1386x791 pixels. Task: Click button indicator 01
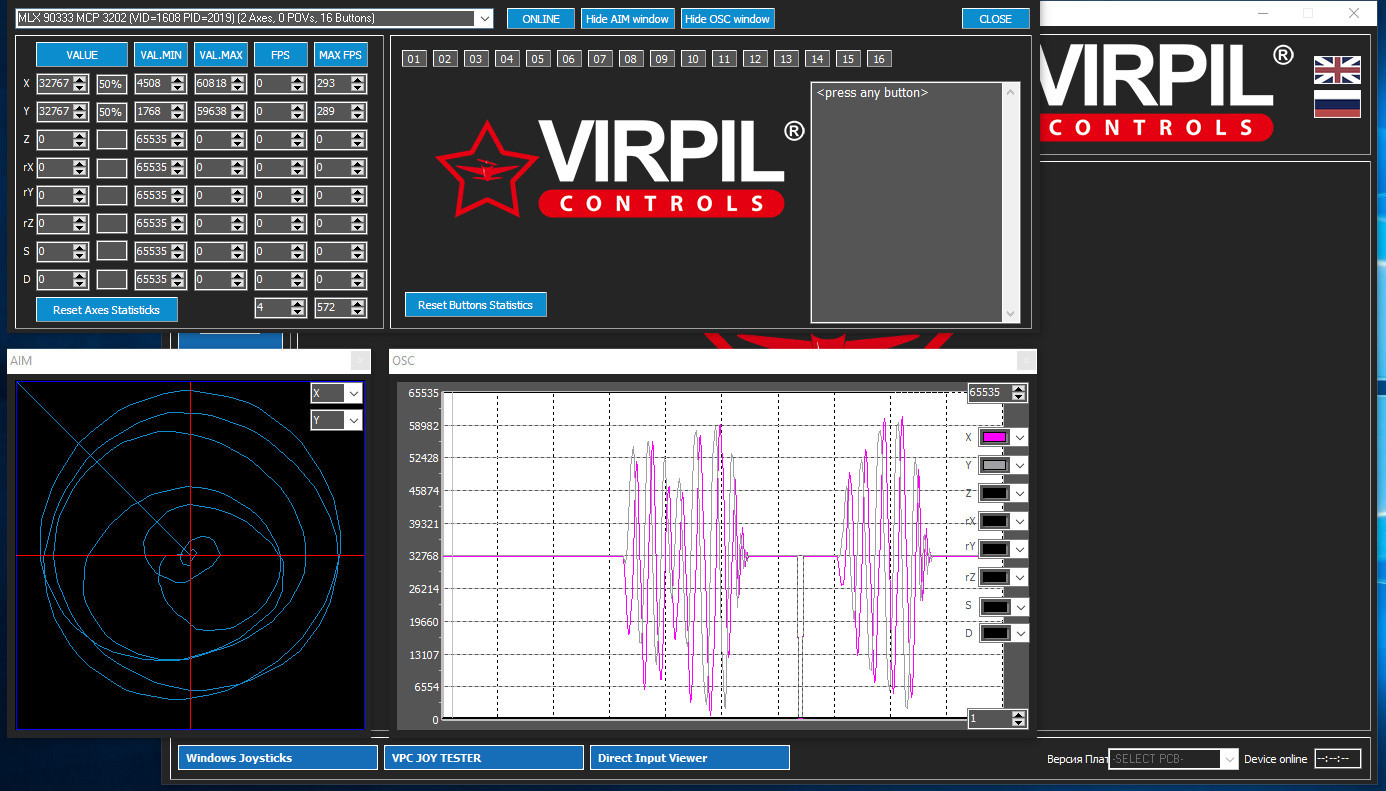pos(414,59)
